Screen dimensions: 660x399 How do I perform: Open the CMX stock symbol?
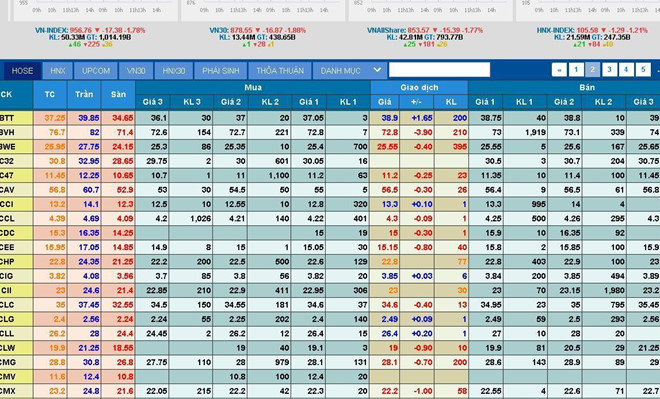8,391
